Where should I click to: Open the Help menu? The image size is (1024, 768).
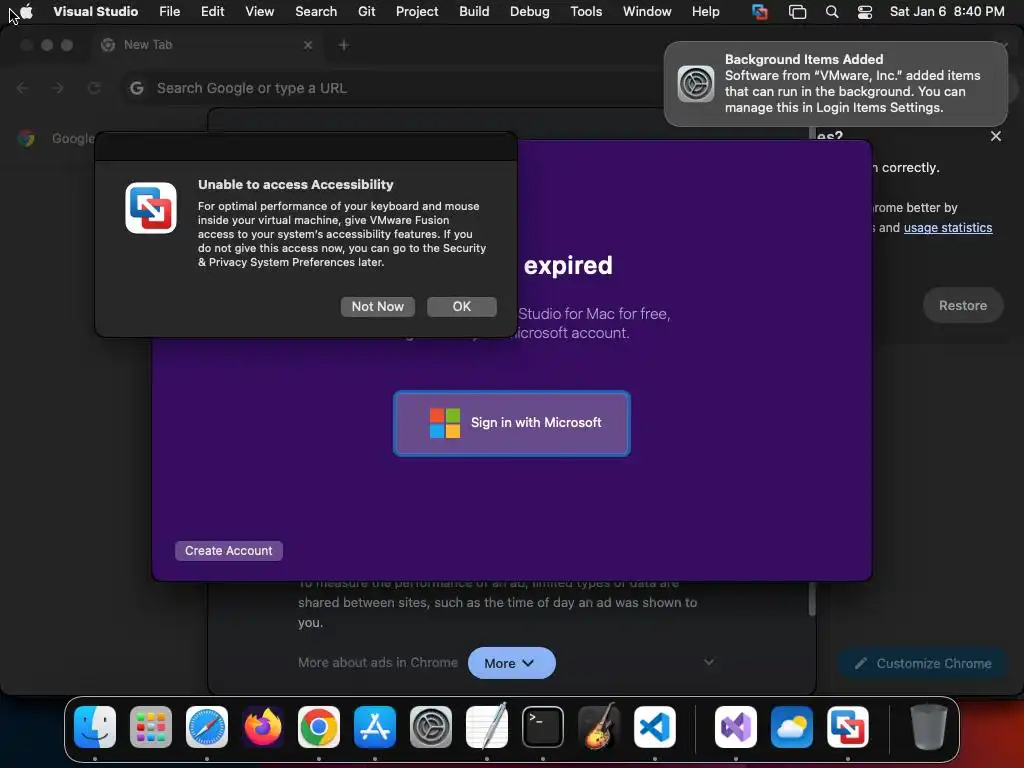[x=705, y=11]
